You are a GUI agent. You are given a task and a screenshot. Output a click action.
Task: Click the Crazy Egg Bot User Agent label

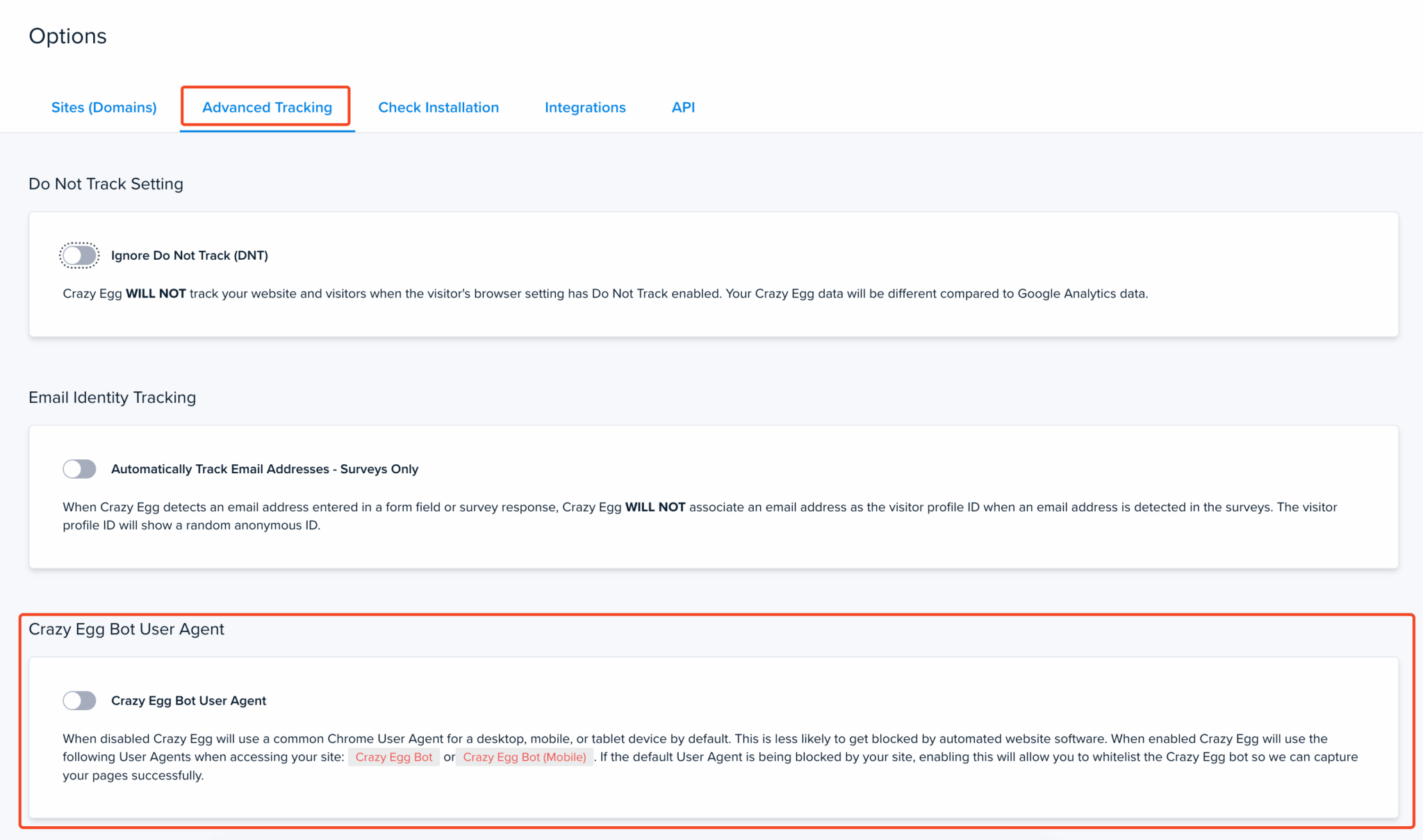pyautogui.click(x=188, y=700)
